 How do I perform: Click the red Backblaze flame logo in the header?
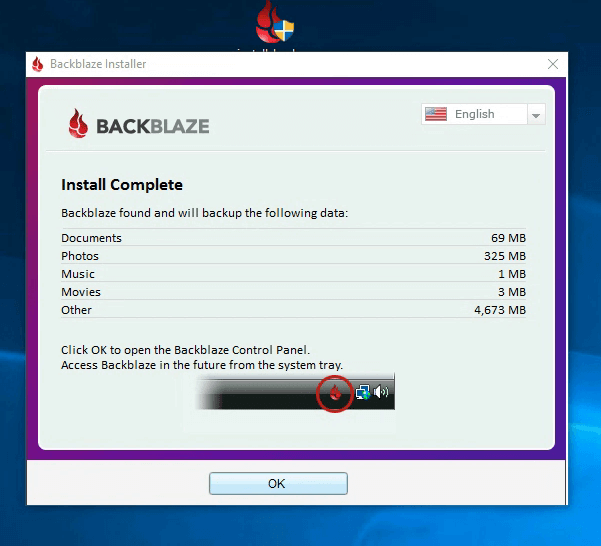80,125
